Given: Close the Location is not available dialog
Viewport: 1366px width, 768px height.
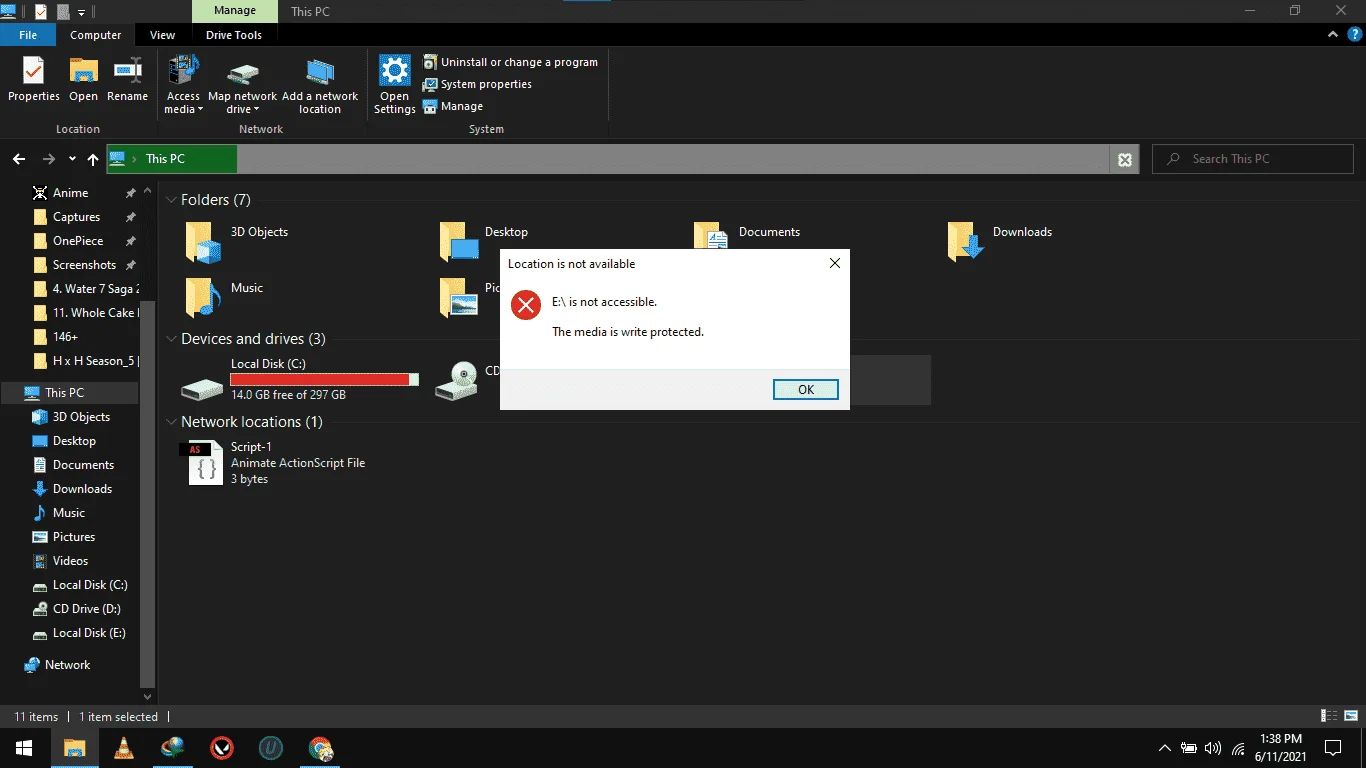Looking at the screenshot, I should pyautogui.click(x=835, y=264).
